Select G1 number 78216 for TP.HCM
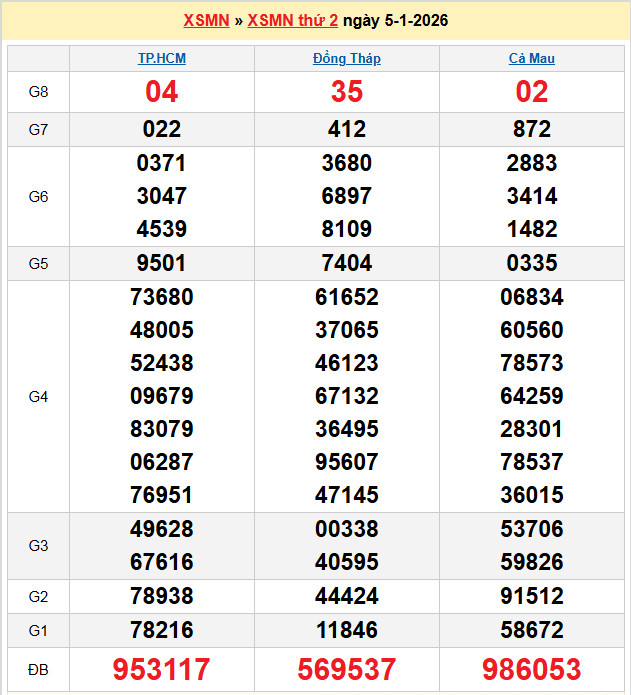Viewport: 631px width, 695px height. coord(162,630)
